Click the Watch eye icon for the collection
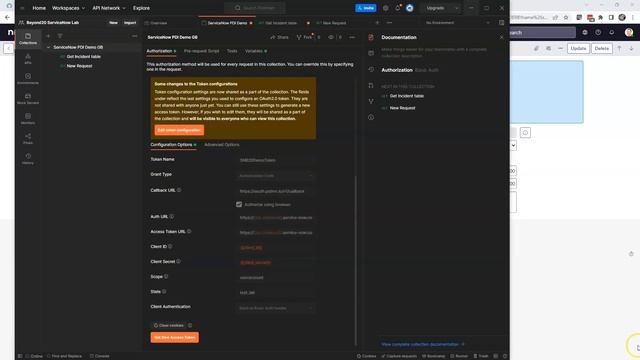The height and width of the screenshot is (360, 640). point(331,37)
